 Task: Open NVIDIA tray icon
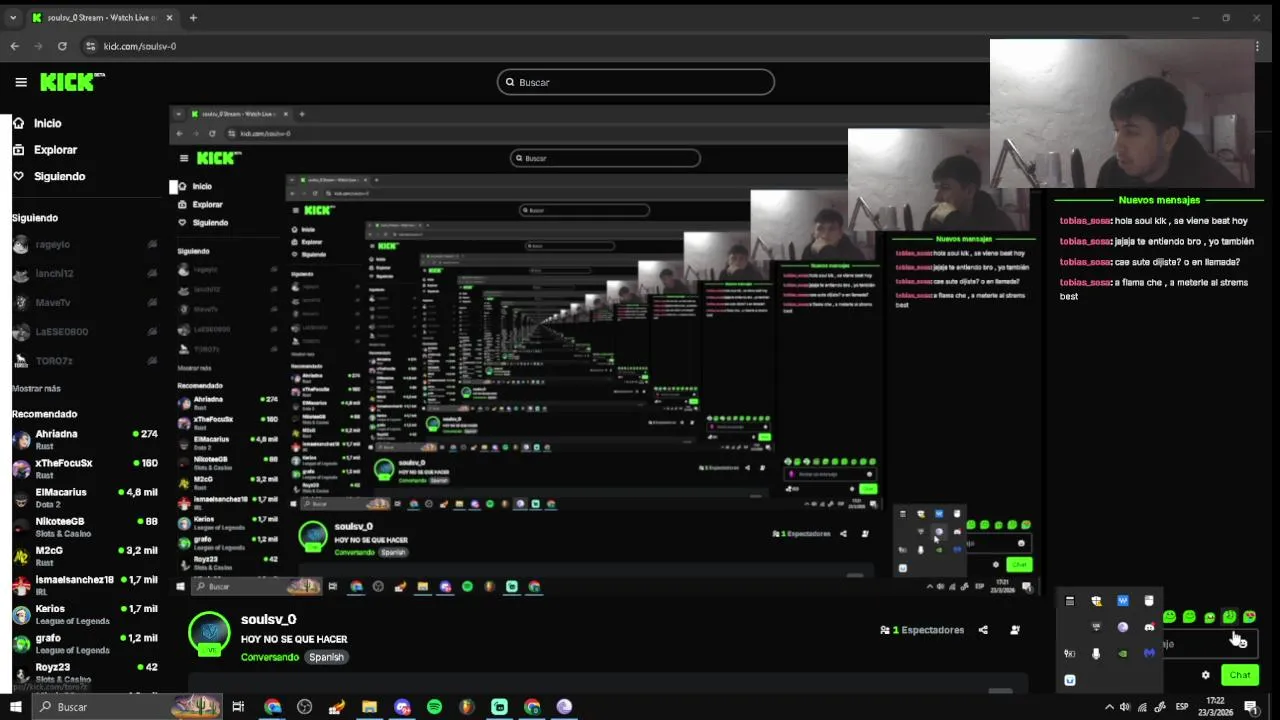[x=1123, y=654]
